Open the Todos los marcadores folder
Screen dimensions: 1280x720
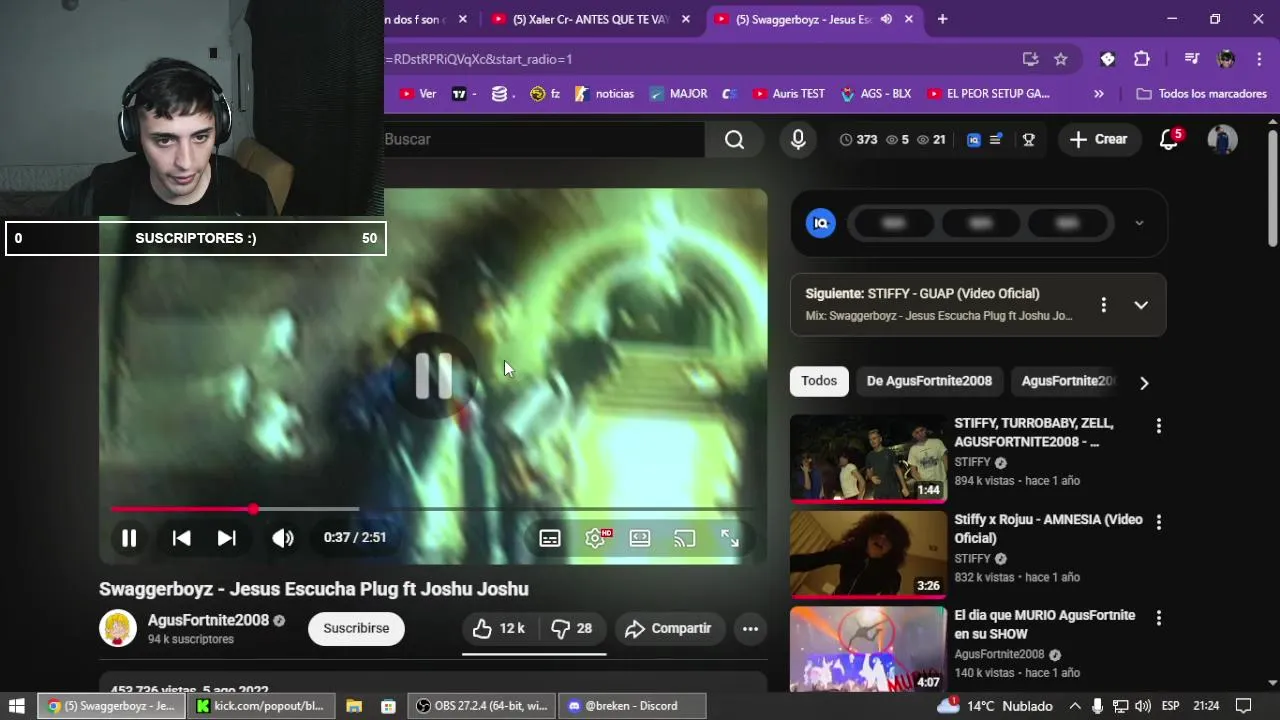pos(1202,94)
